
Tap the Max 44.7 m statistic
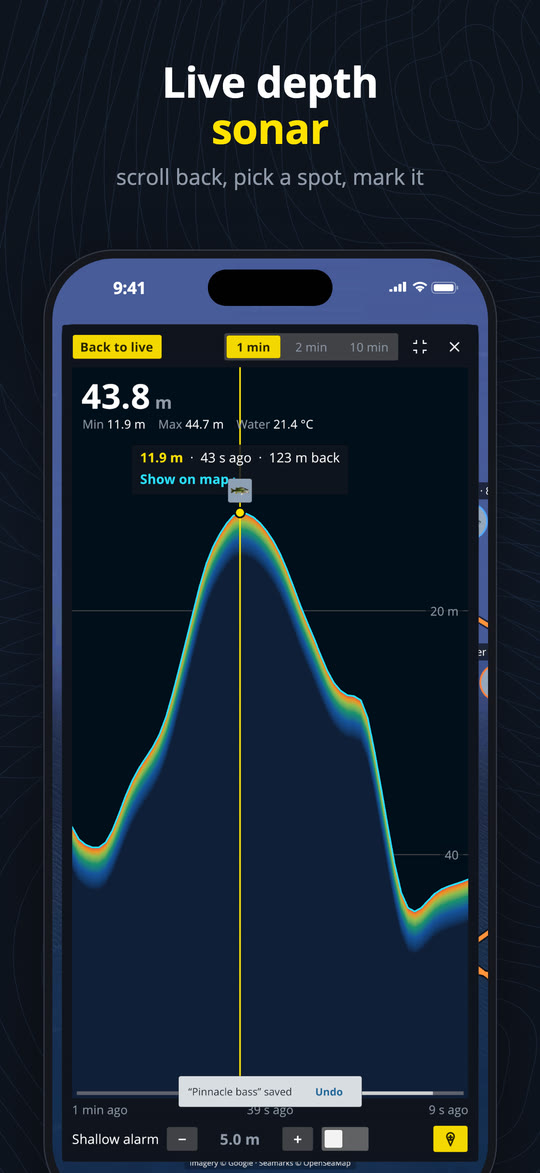tap(191, 425)
